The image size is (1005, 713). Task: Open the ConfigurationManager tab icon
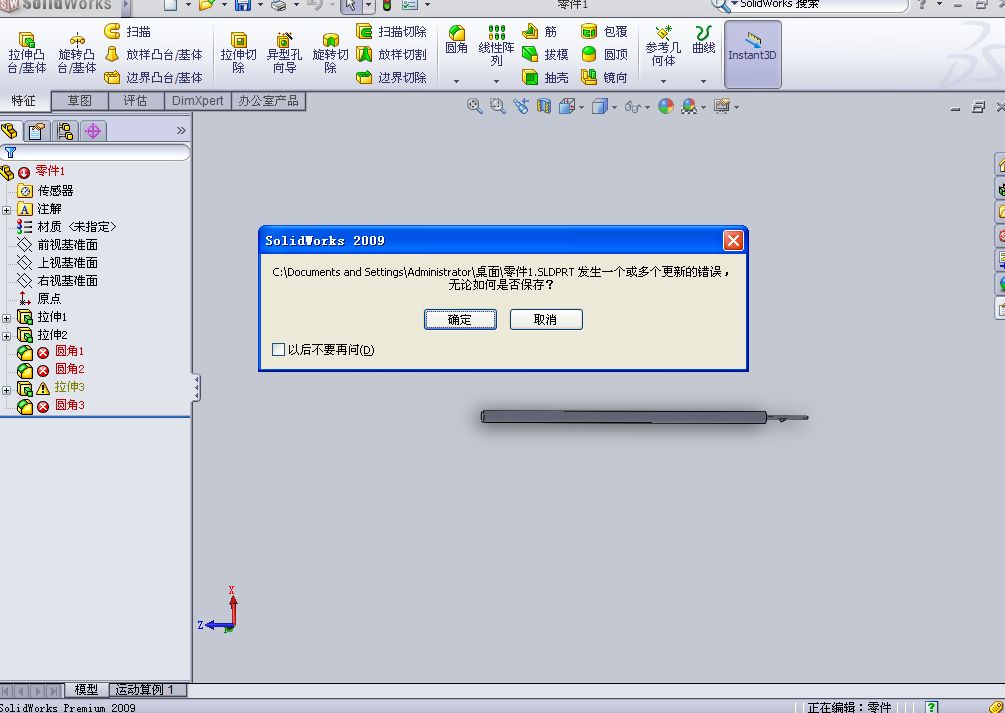[65, 131]
